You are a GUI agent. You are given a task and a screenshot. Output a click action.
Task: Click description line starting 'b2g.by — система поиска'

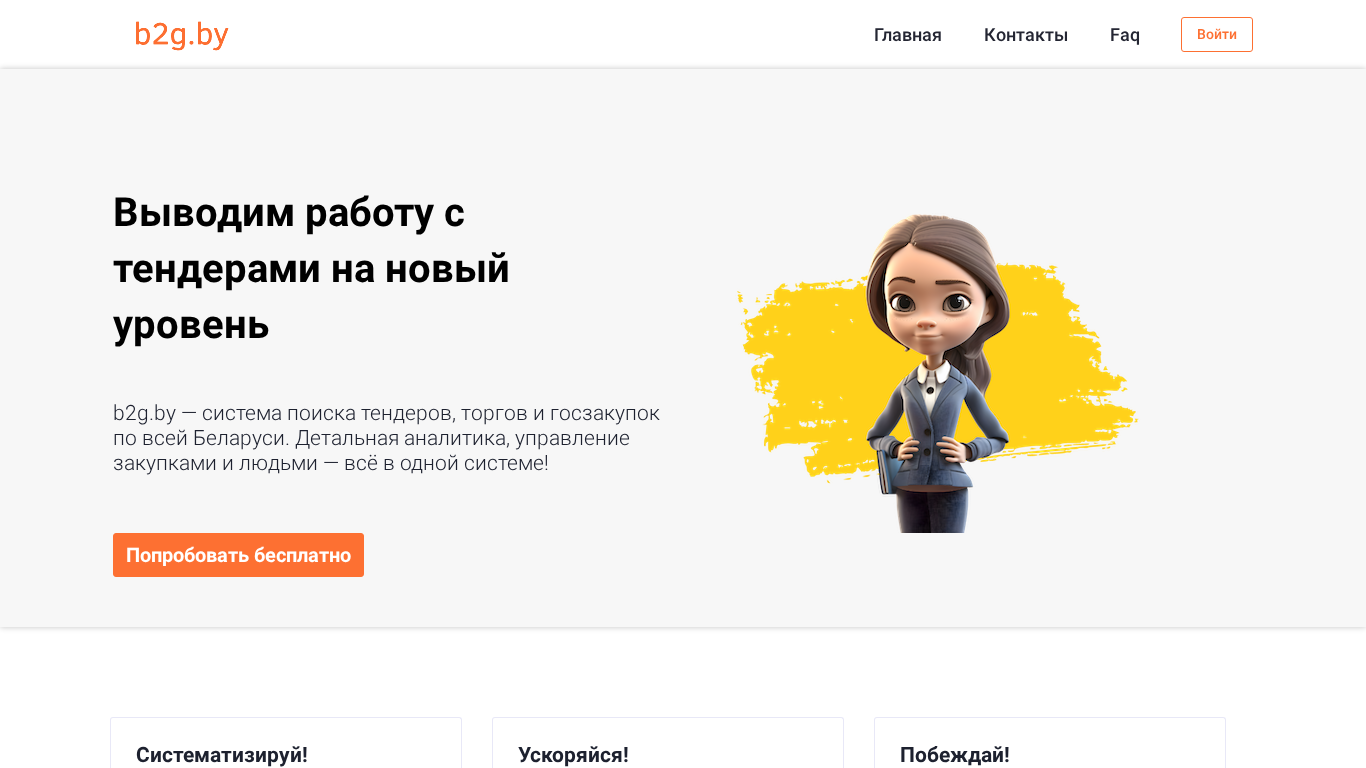[x=386, y=413]
